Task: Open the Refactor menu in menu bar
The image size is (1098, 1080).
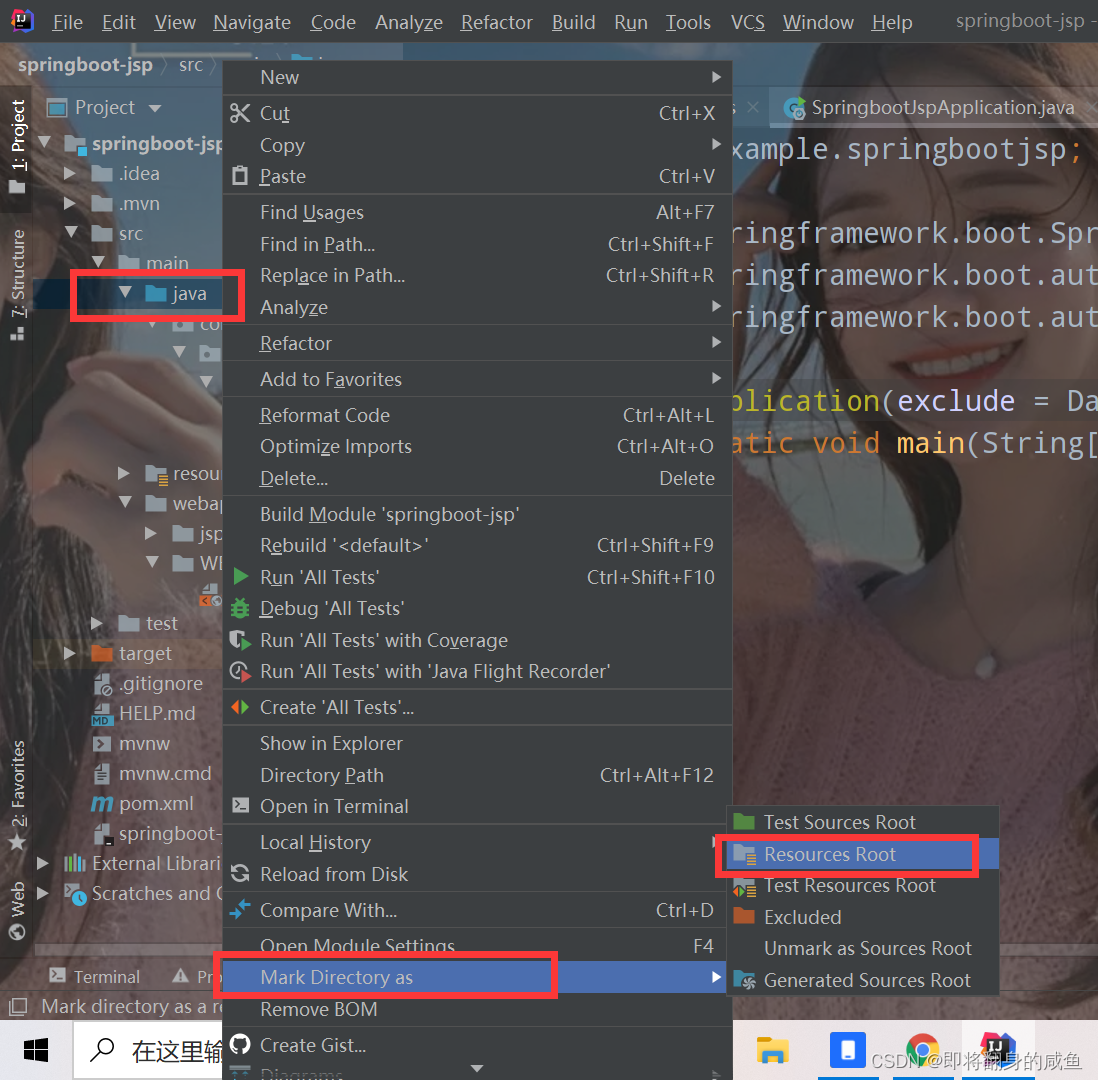Action: [496, 22]
